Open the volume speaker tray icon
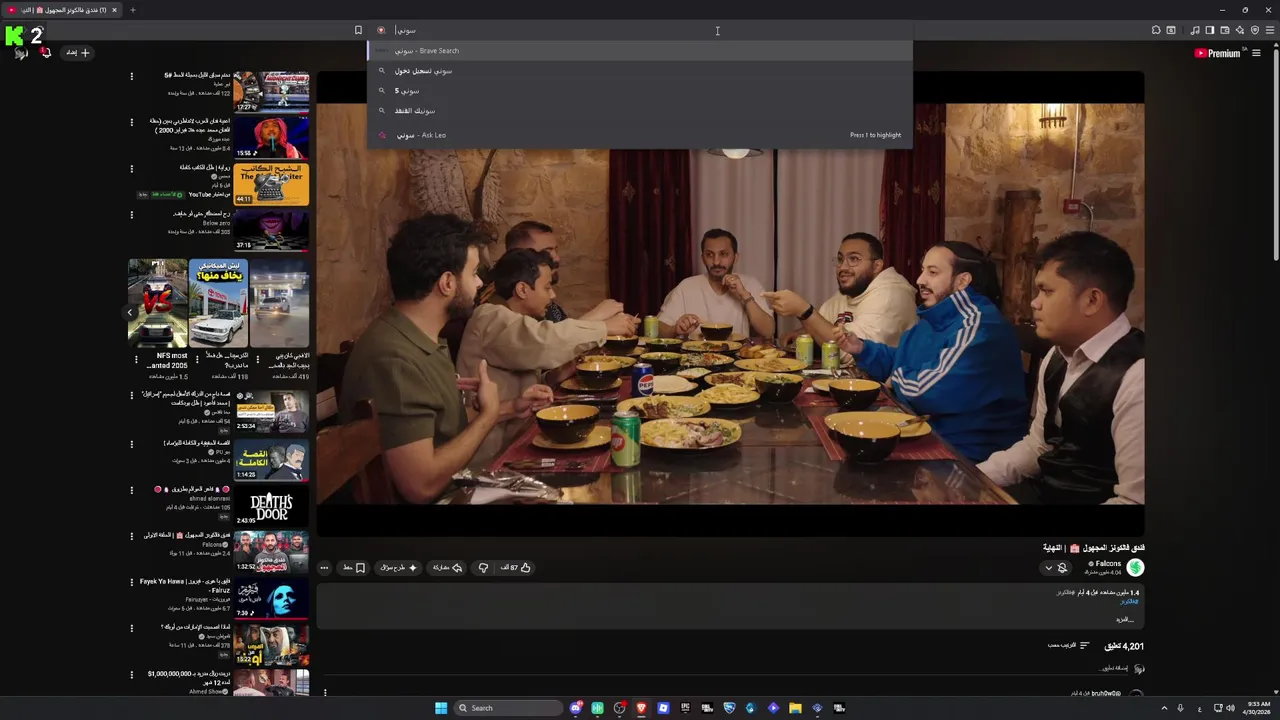Screen dimensions: 1280x720 (x=1230, y=708)
